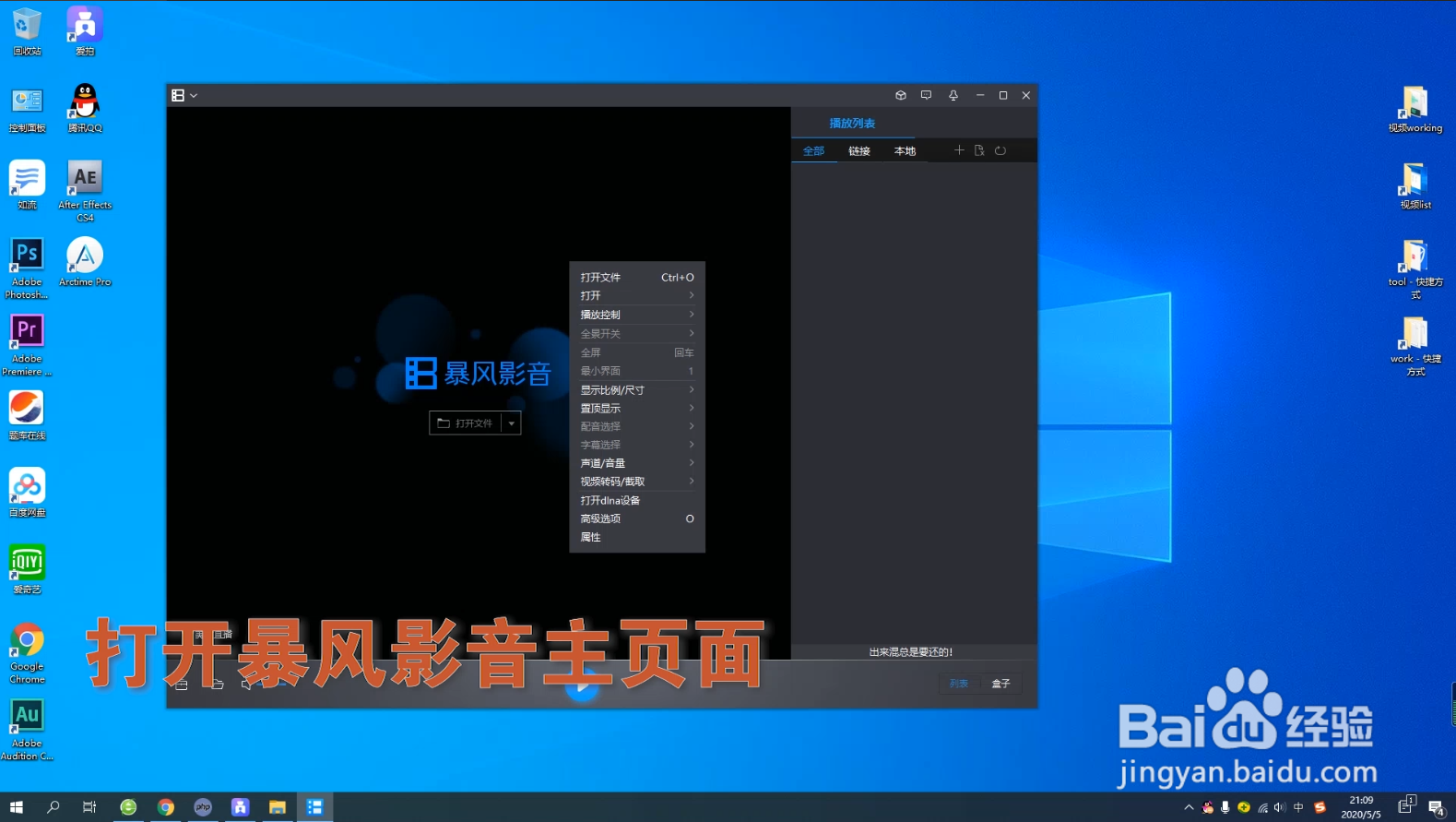Expand the 播放控制 submenu
This screenshot has height=822, width=1456.
637,315
